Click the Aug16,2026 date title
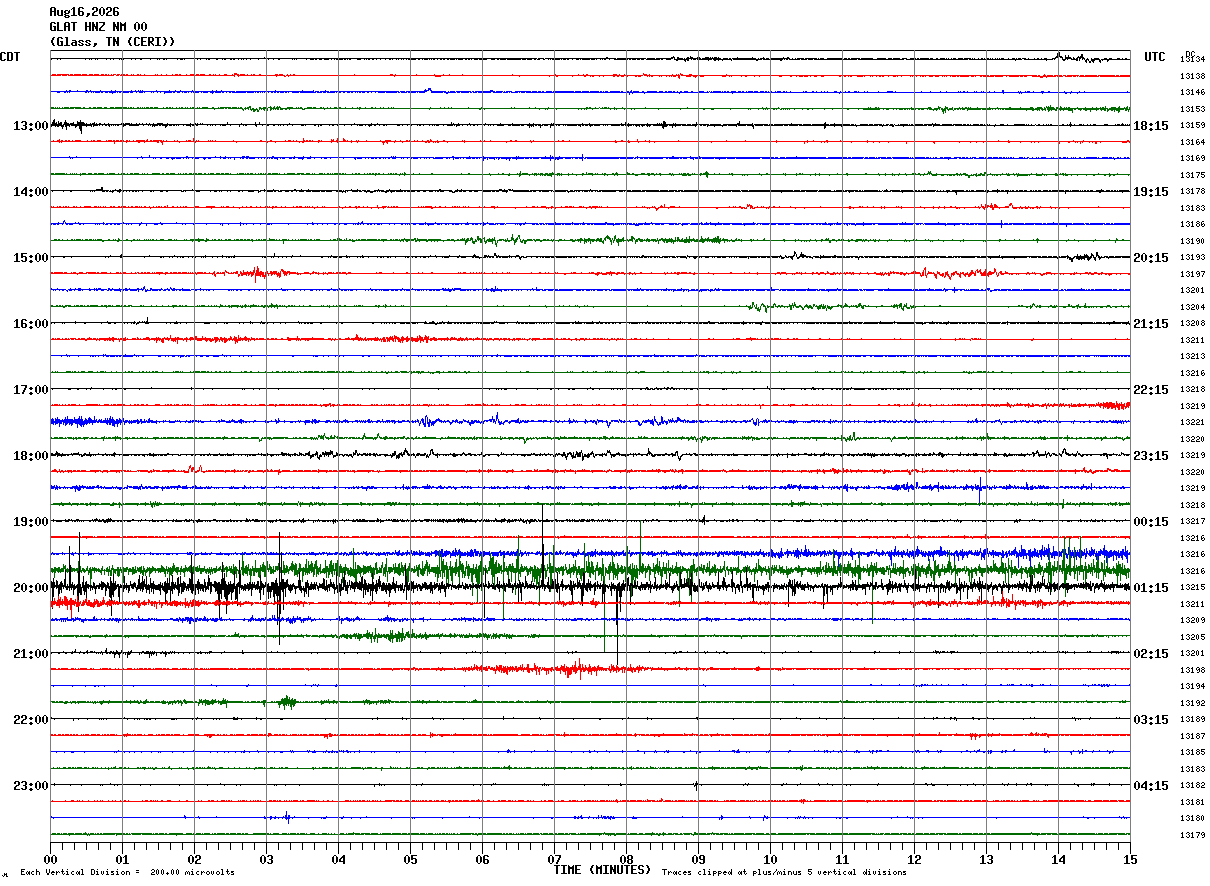1210x886 pixels. click(x=84, y=12)
